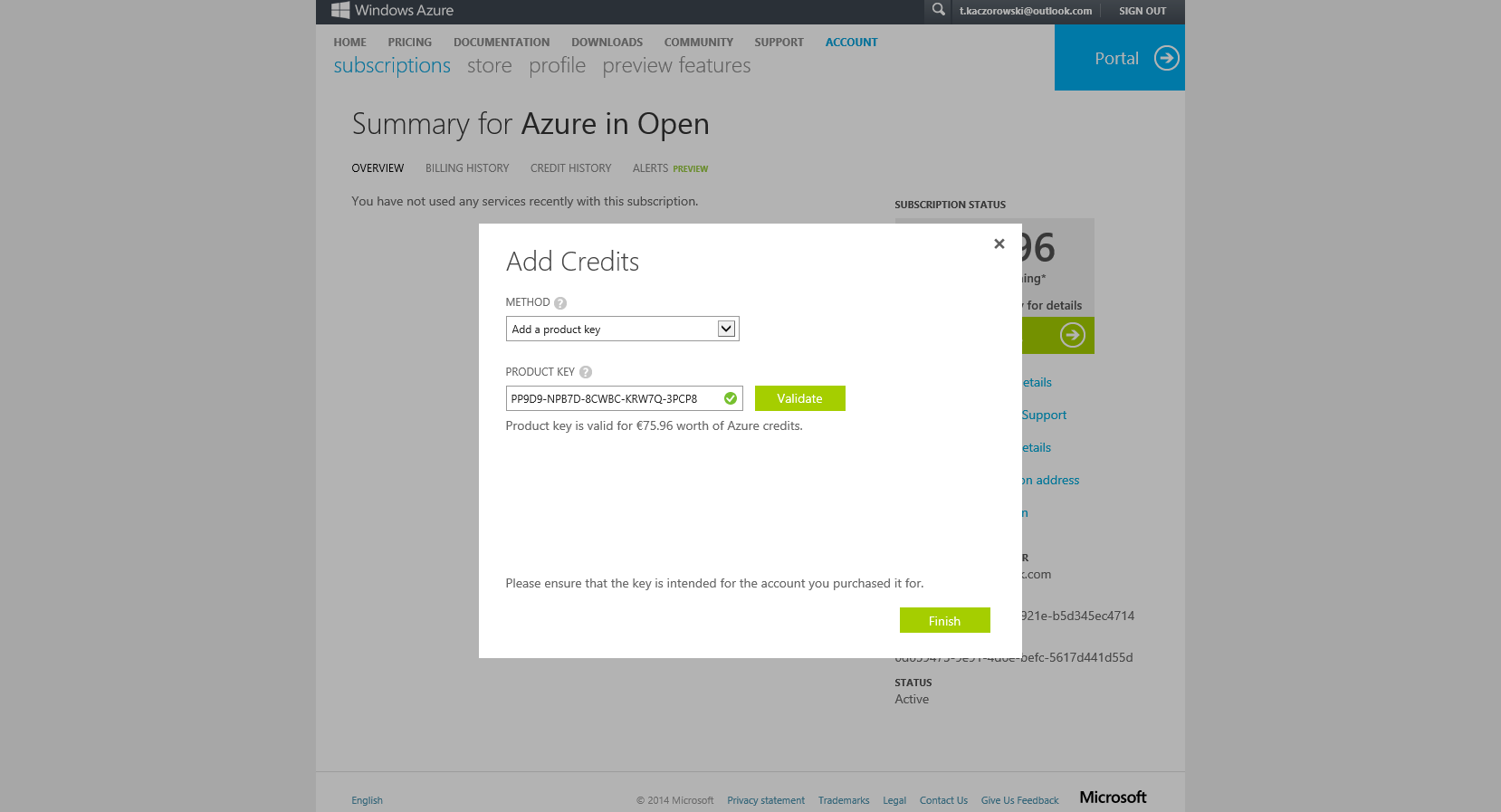Open the DOCUMENTATION menu item
The height and width of the screenshot is (812, 1501).
[x=502, y=43]
